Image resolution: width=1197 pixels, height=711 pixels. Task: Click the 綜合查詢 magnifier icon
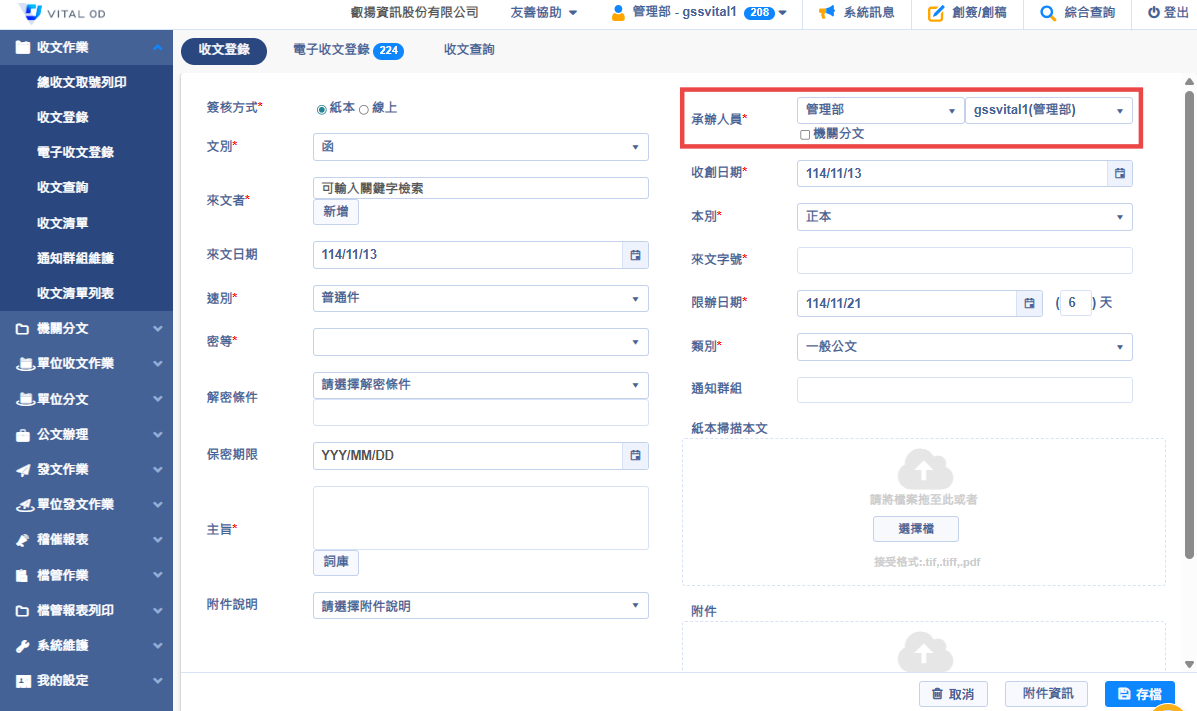pyautogui.click(x=1048, y=13)
